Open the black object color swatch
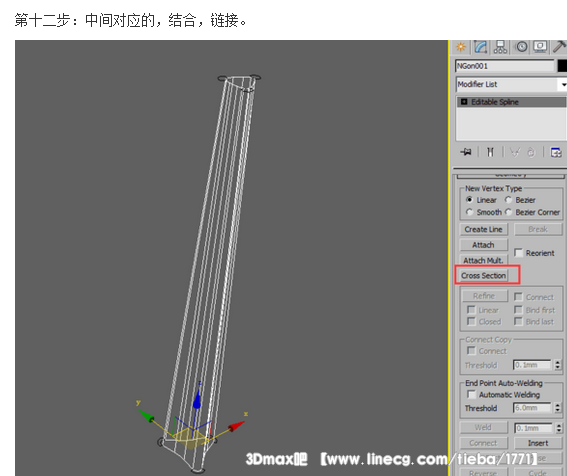Image resolution: width=567 pixels, height=476 pixels. [x=562, y=66]
